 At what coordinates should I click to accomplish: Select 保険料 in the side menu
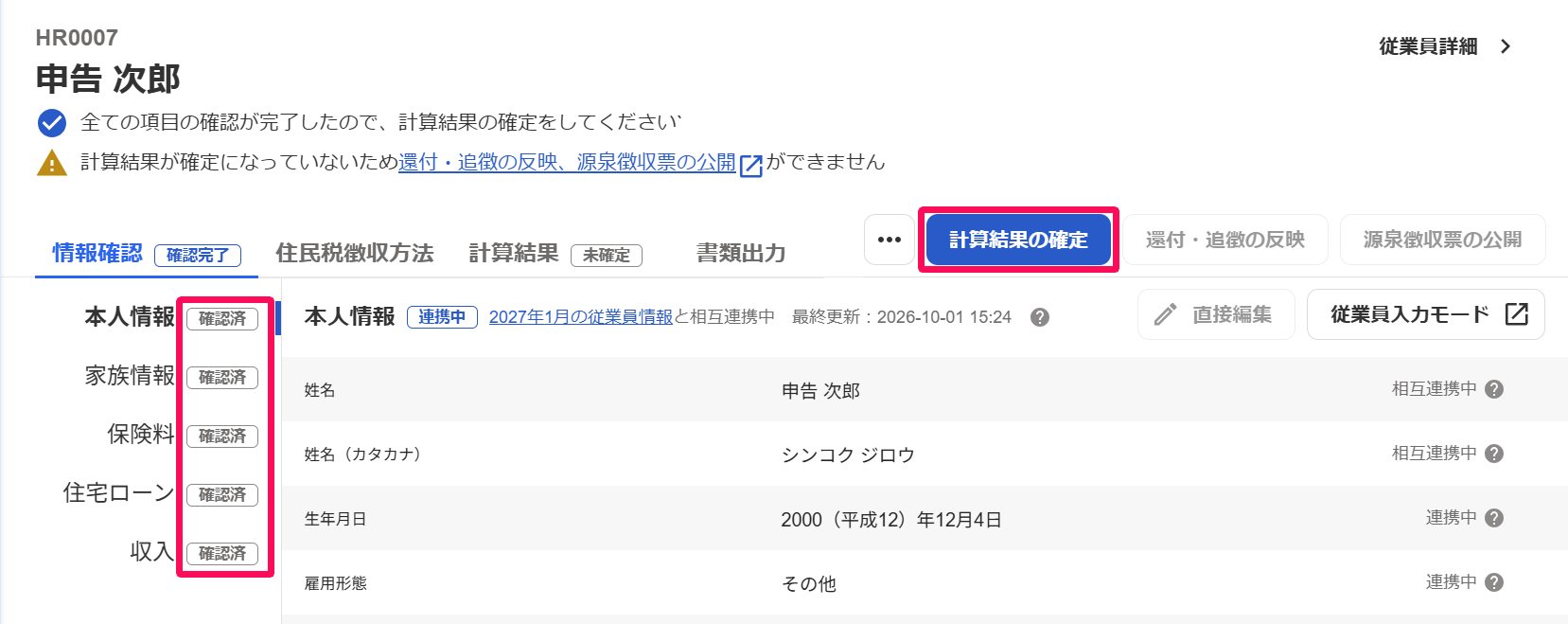[141, 435]
